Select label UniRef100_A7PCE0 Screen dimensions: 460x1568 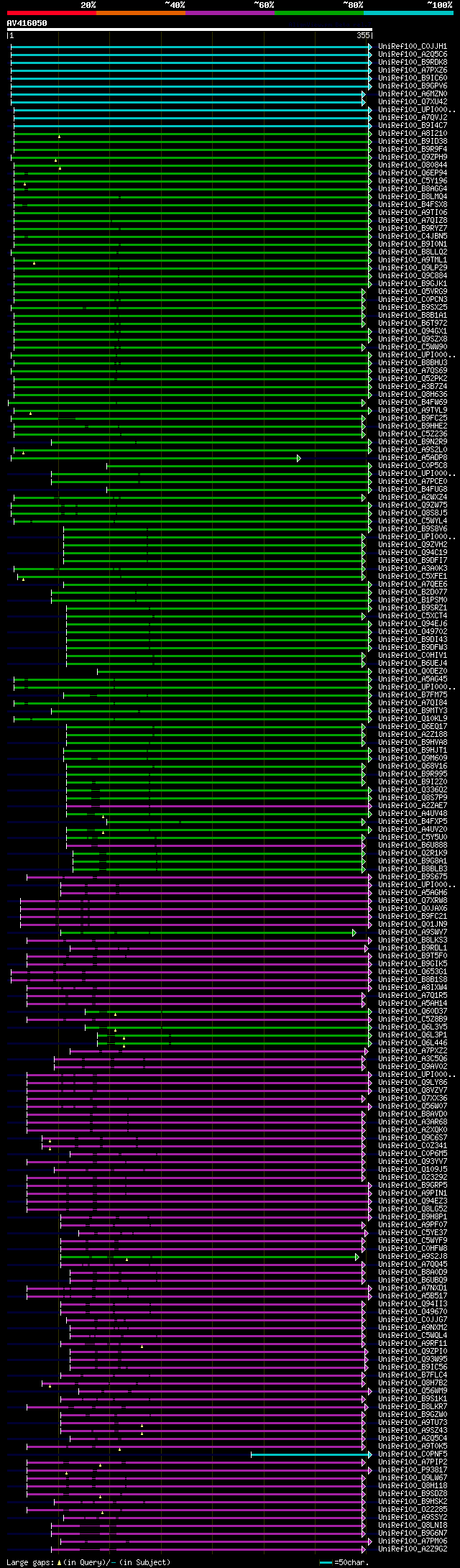point(413,481)
